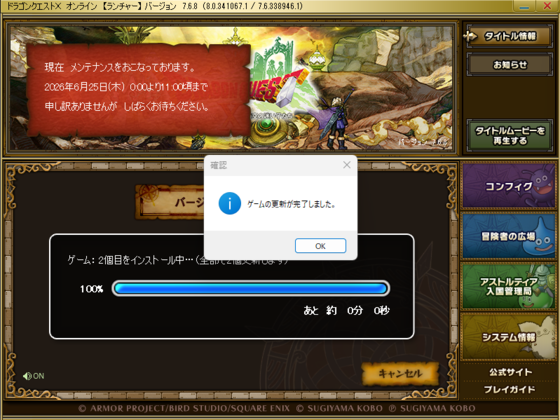Image resolution: width=560 pixels, height=420 pixels.
Task: Open the お知らせ notices button
Action: [x=510, y=65]
